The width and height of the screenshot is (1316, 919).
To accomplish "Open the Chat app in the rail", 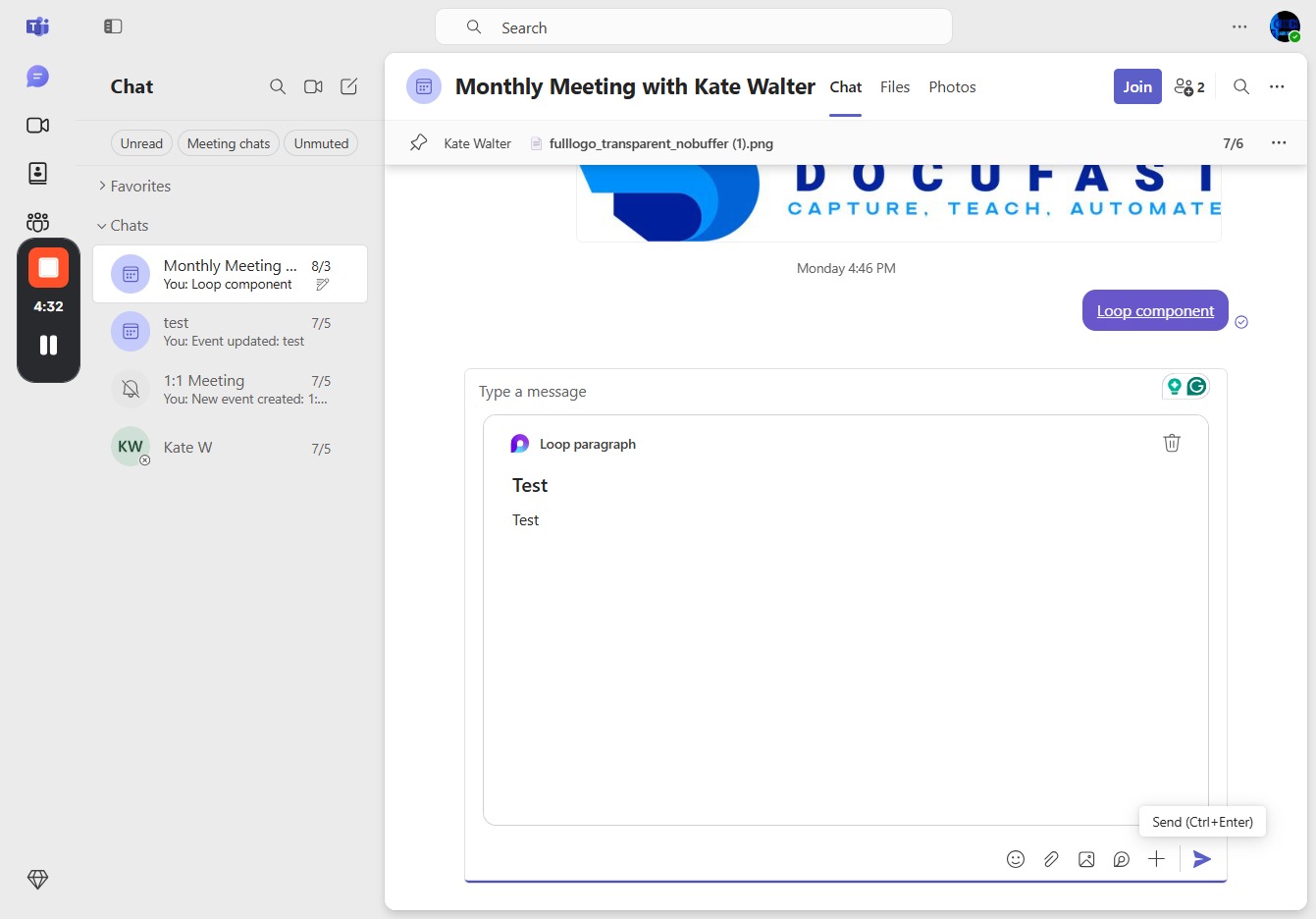I will (37, 77).
